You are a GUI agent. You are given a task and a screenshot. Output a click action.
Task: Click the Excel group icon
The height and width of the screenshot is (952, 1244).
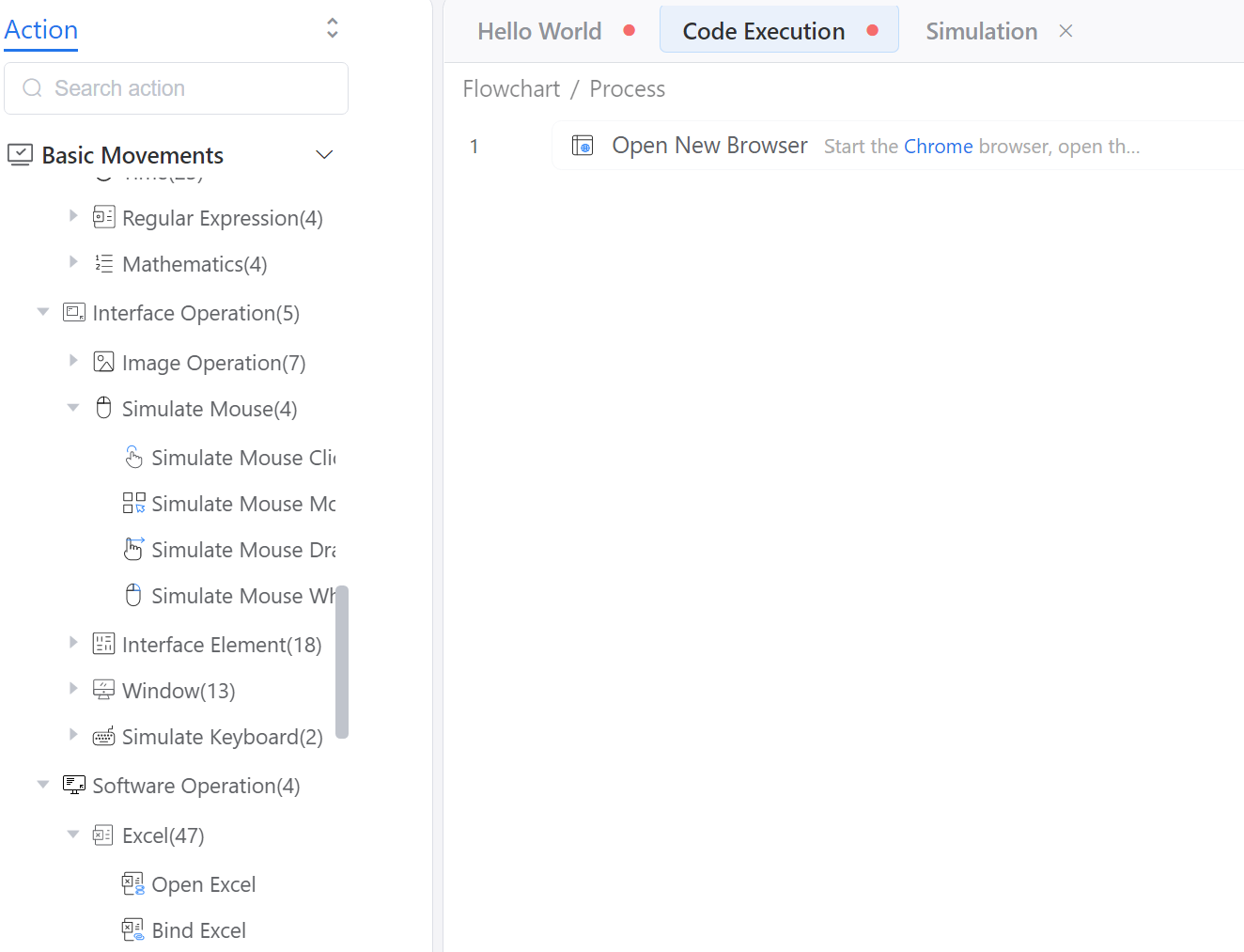(103, 835)
